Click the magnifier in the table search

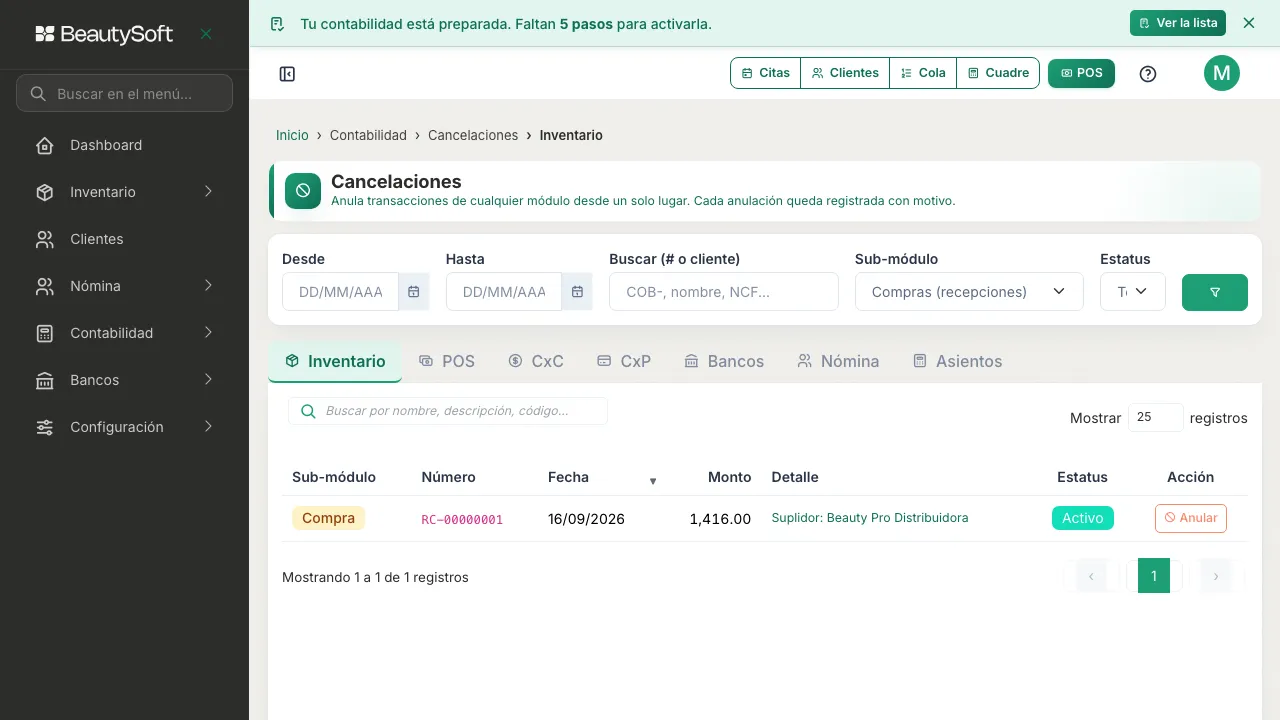point(308,411)
